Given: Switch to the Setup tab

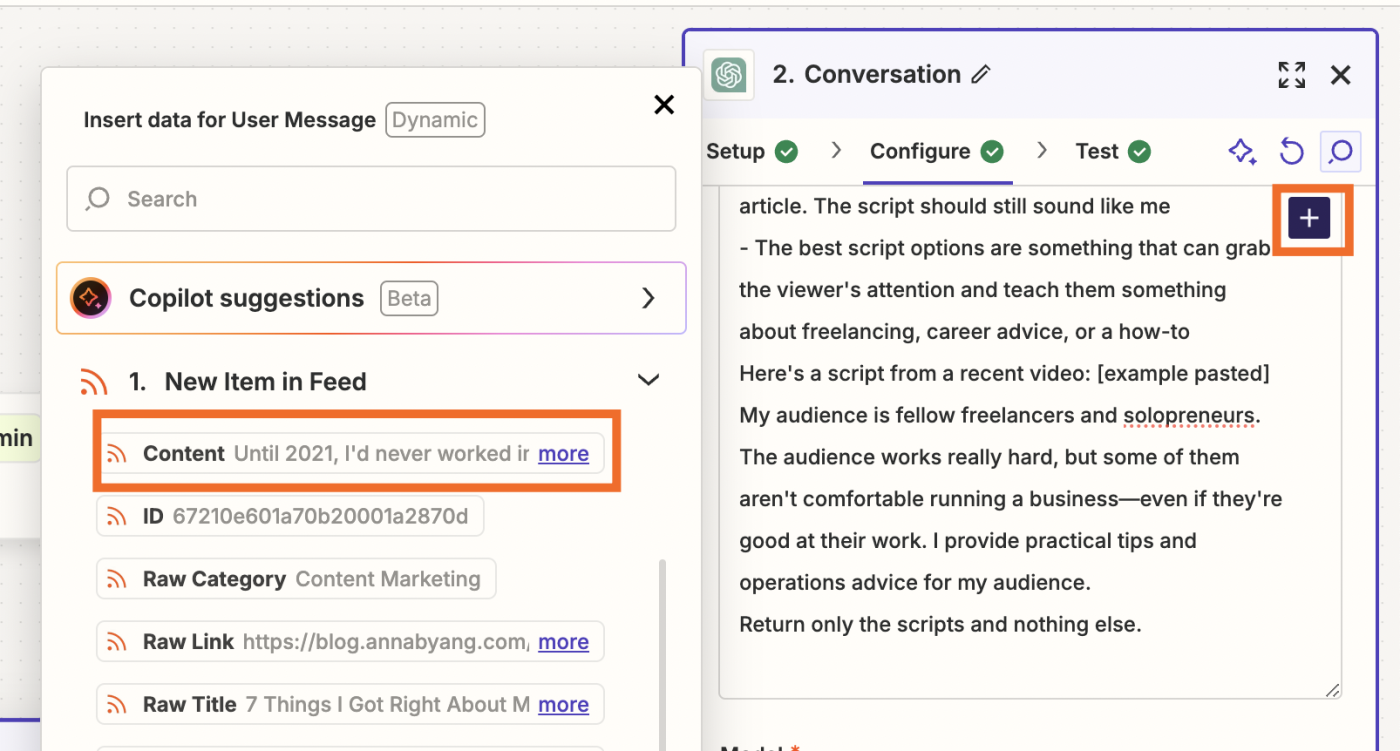Looking at the screenshot, I should coord(751,152).
